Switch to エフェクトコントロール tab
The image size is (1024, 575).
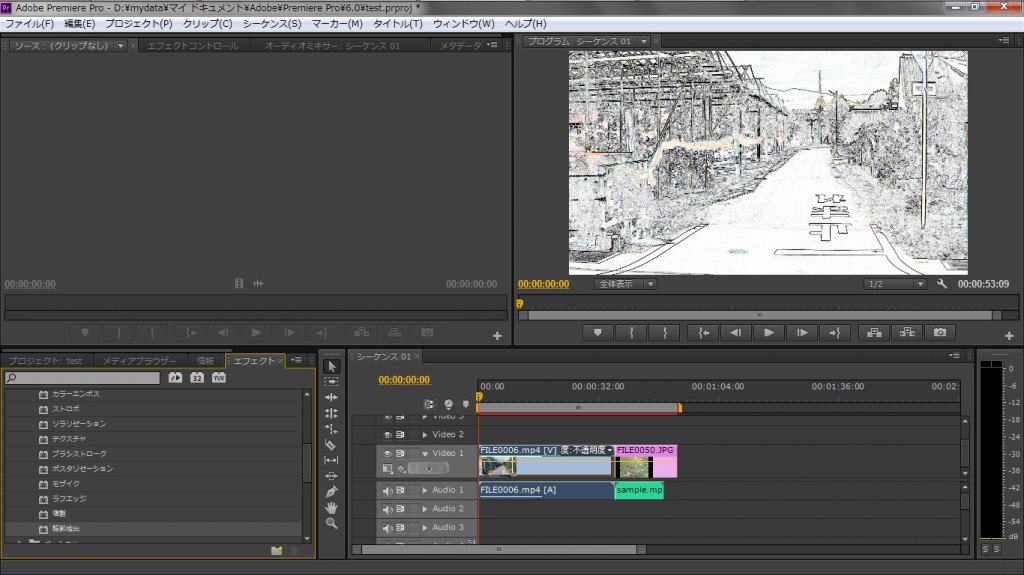(x=193, y=46)
